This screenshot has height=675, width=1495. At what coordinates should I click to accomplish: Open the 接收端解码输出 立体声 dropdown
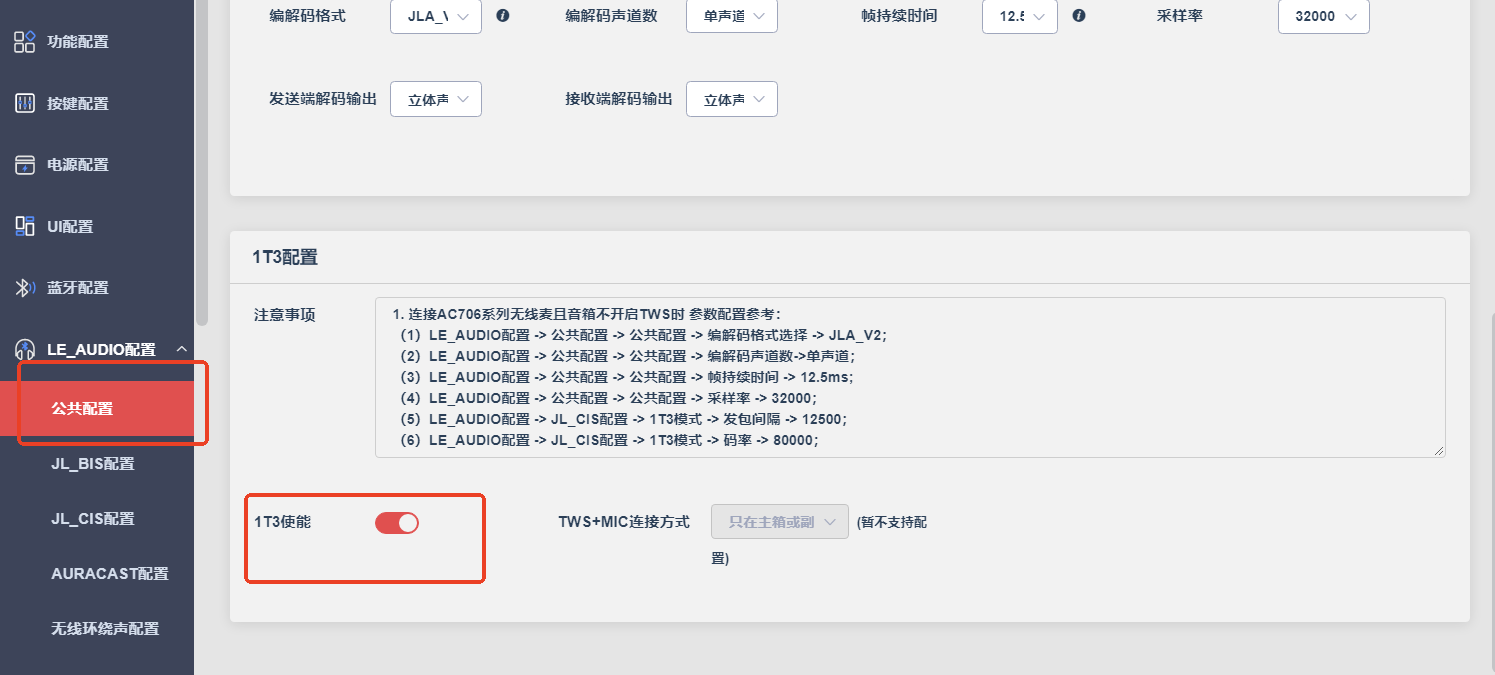(732, 99)
